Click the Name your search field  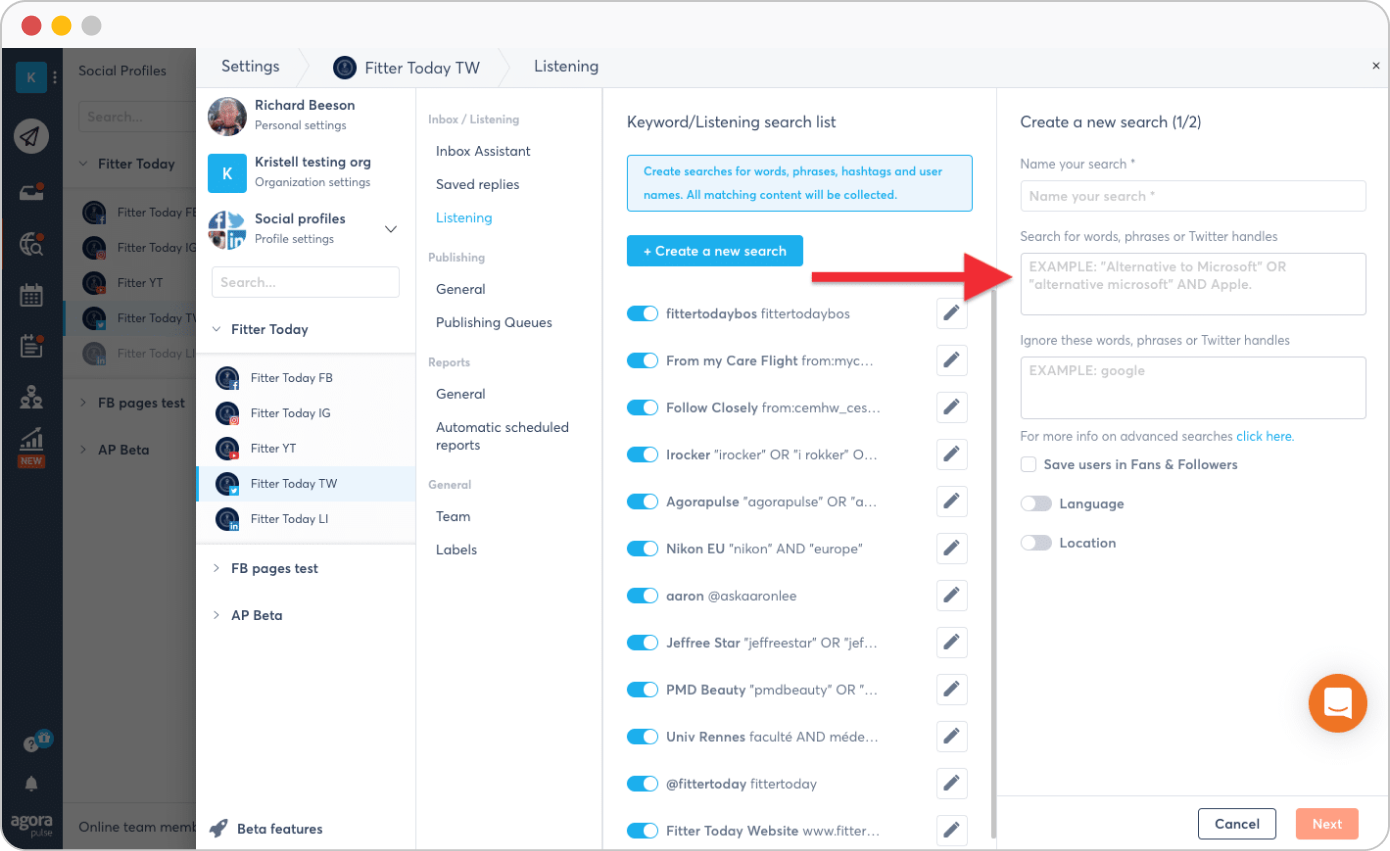coord(1193,196)
